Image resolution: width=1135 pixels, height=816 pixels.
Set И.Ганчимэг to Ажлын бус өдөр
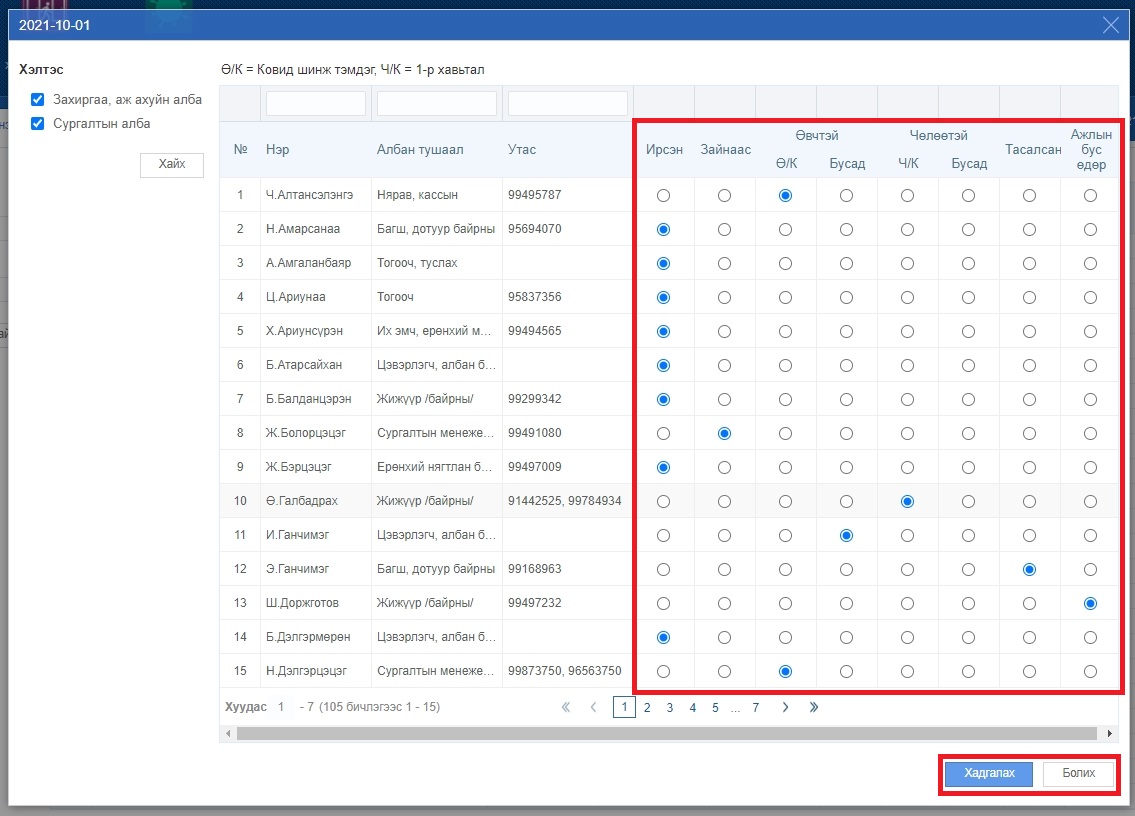coord(1090,536)
